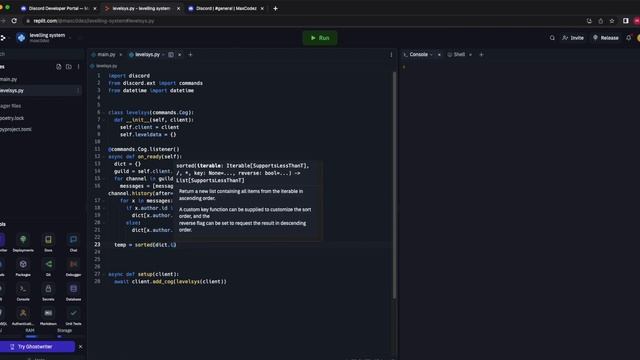Select levelsys.py in file tree

point(12,91)
